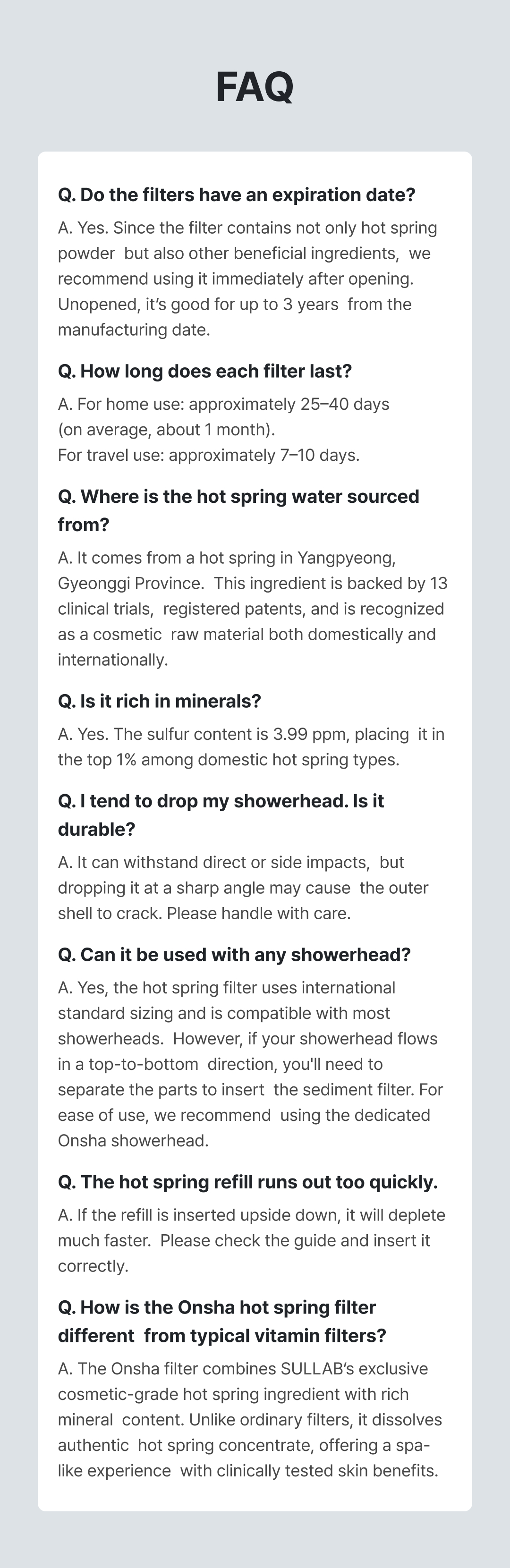The width and height of the screenshot is (510, 1568).
Task: Click the home use 25–40 days line
Action: 223,404
